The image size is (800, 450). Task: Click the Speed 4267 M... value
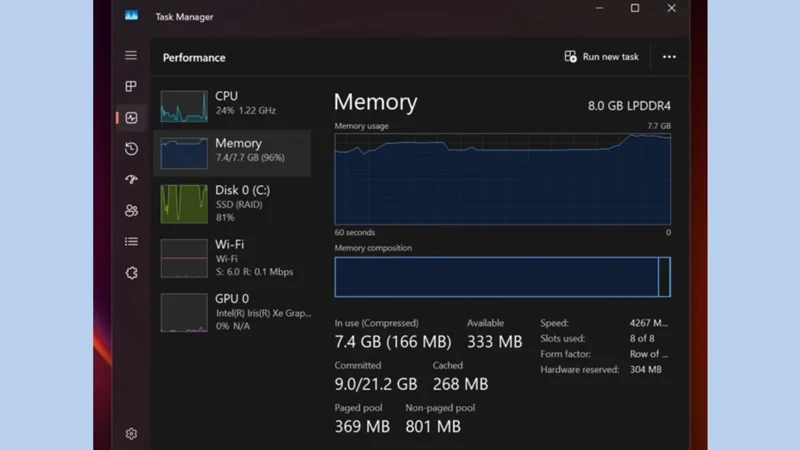pyautogui.click(x=648, y=323)
